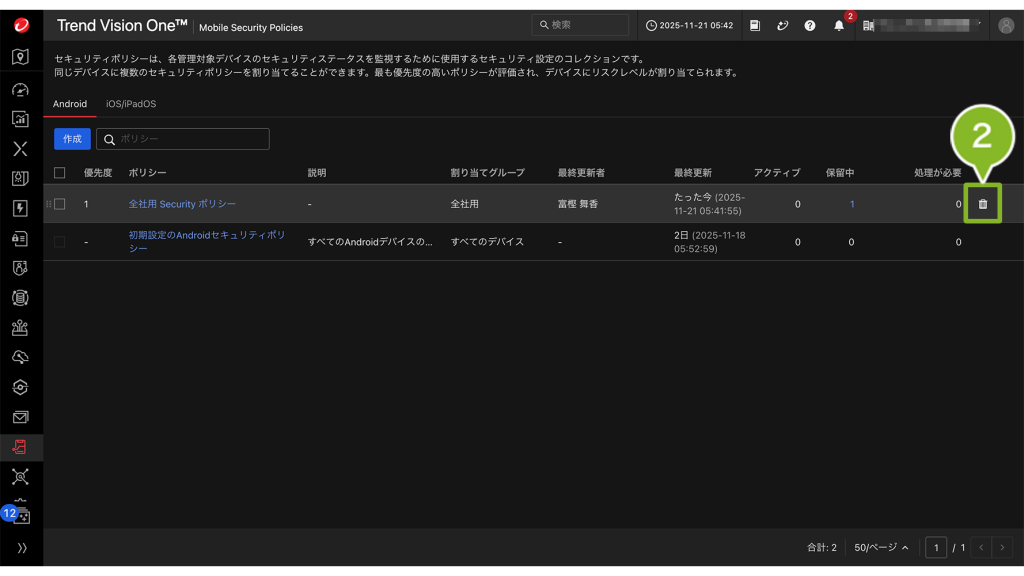
Task: Open the help question mark icon
Action: (x=810, y=26)
